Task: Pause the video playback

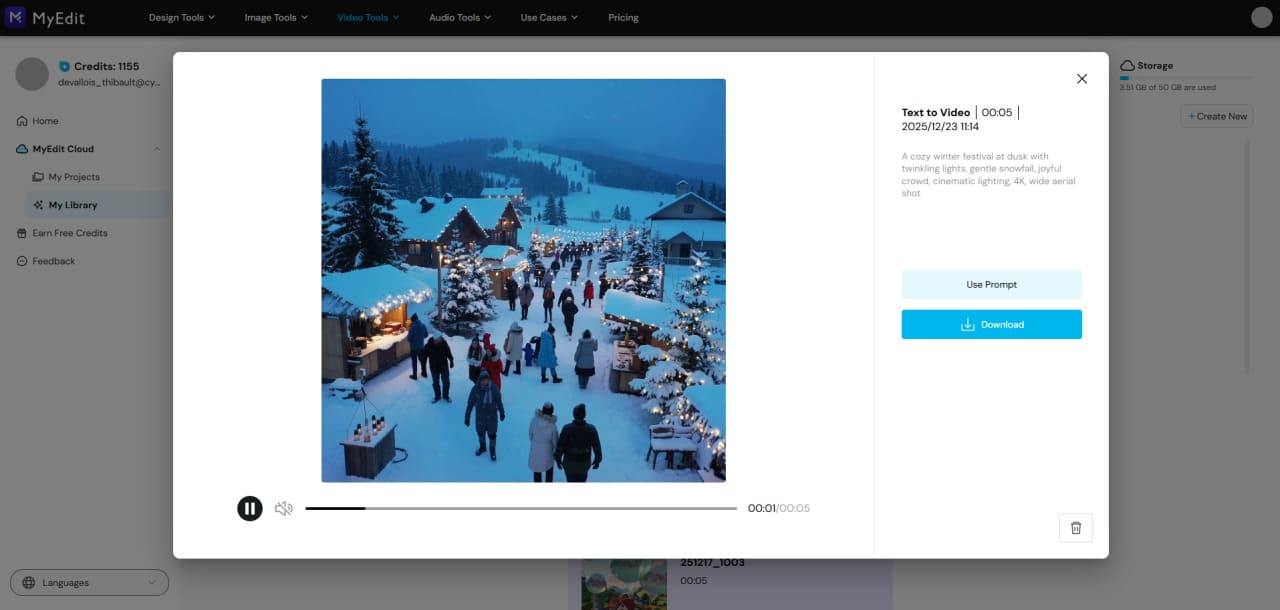Action: pos(249,508)
